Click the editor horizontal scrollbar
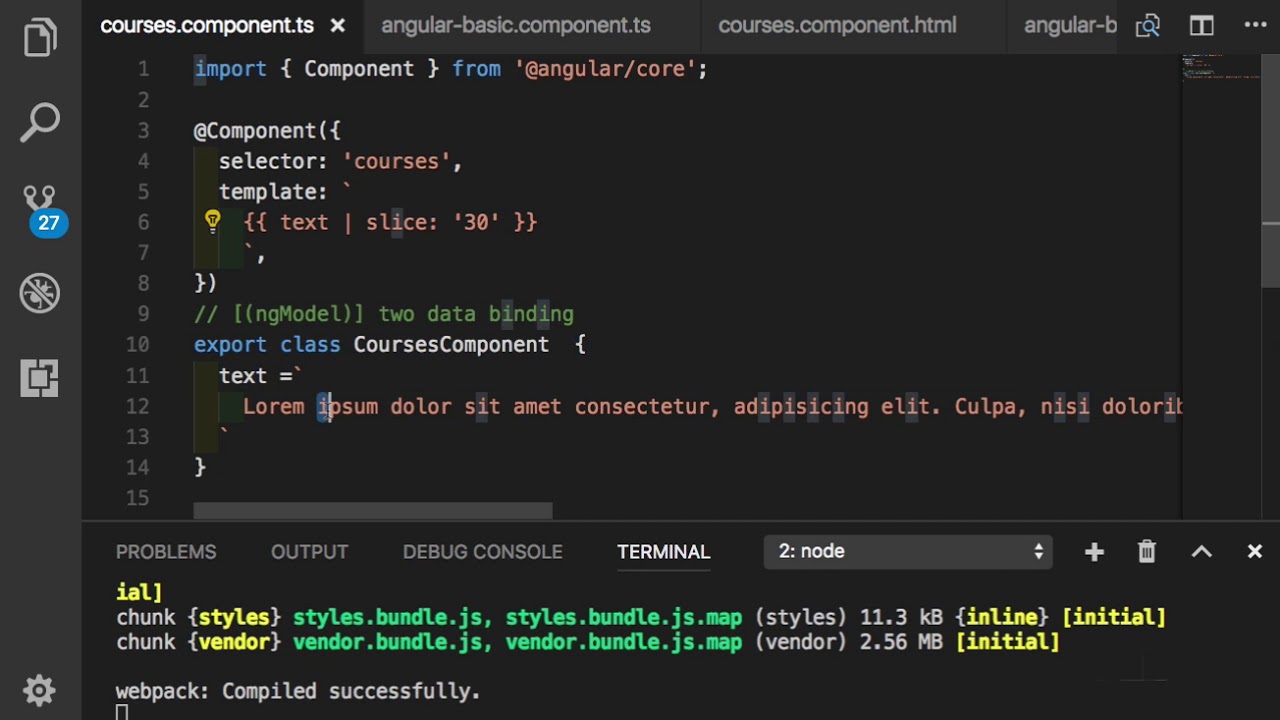This screenshot has width=1280, height=720. coord(372,511)
